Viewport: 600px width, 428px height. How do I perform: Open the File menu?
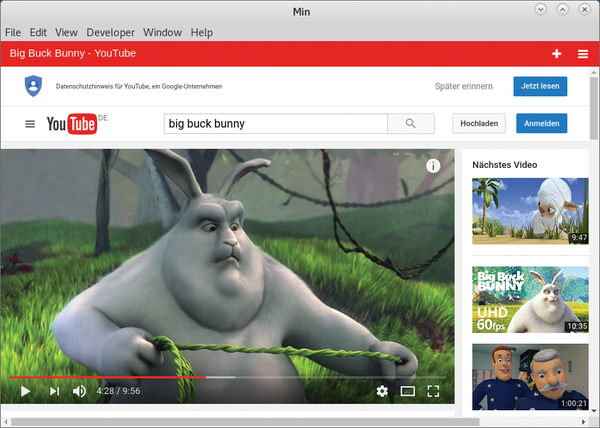[13, 33]
